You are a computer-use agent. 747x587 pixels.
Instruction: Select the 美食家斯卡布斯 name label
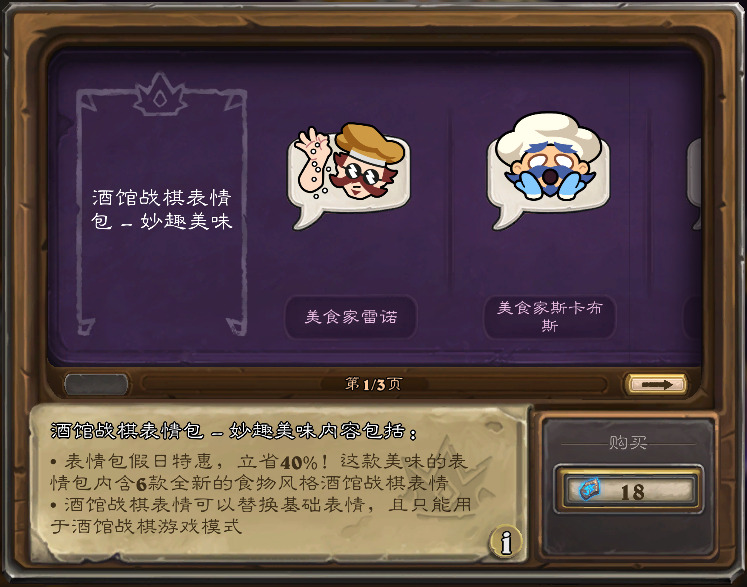(550, 317)
